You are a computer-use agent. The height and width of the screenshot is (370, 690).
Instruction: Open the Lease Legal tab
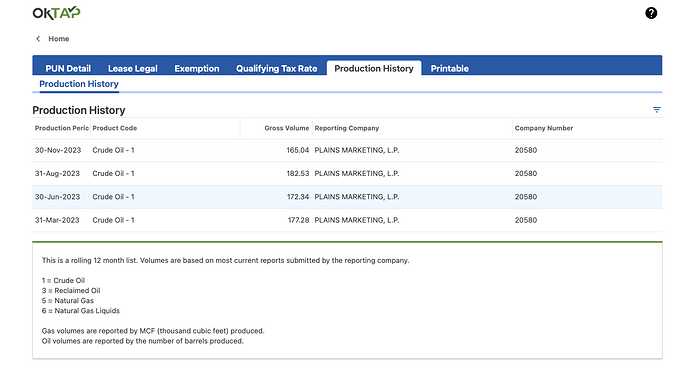pyautogui.click(x=132, y=68)
